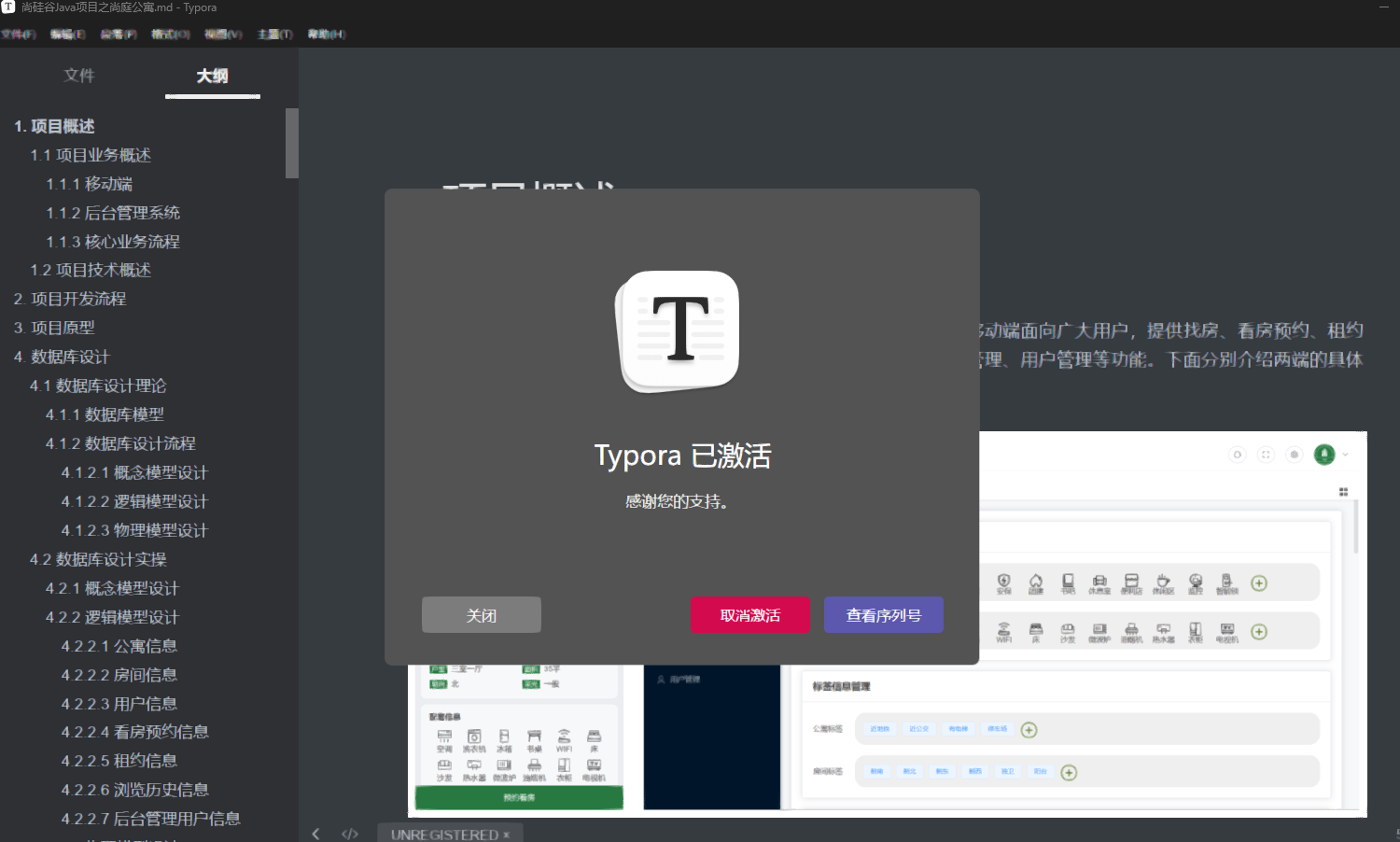Open the 段落(P) menu
This screenshot has height=842, width=1400.
tap(119, 35)
